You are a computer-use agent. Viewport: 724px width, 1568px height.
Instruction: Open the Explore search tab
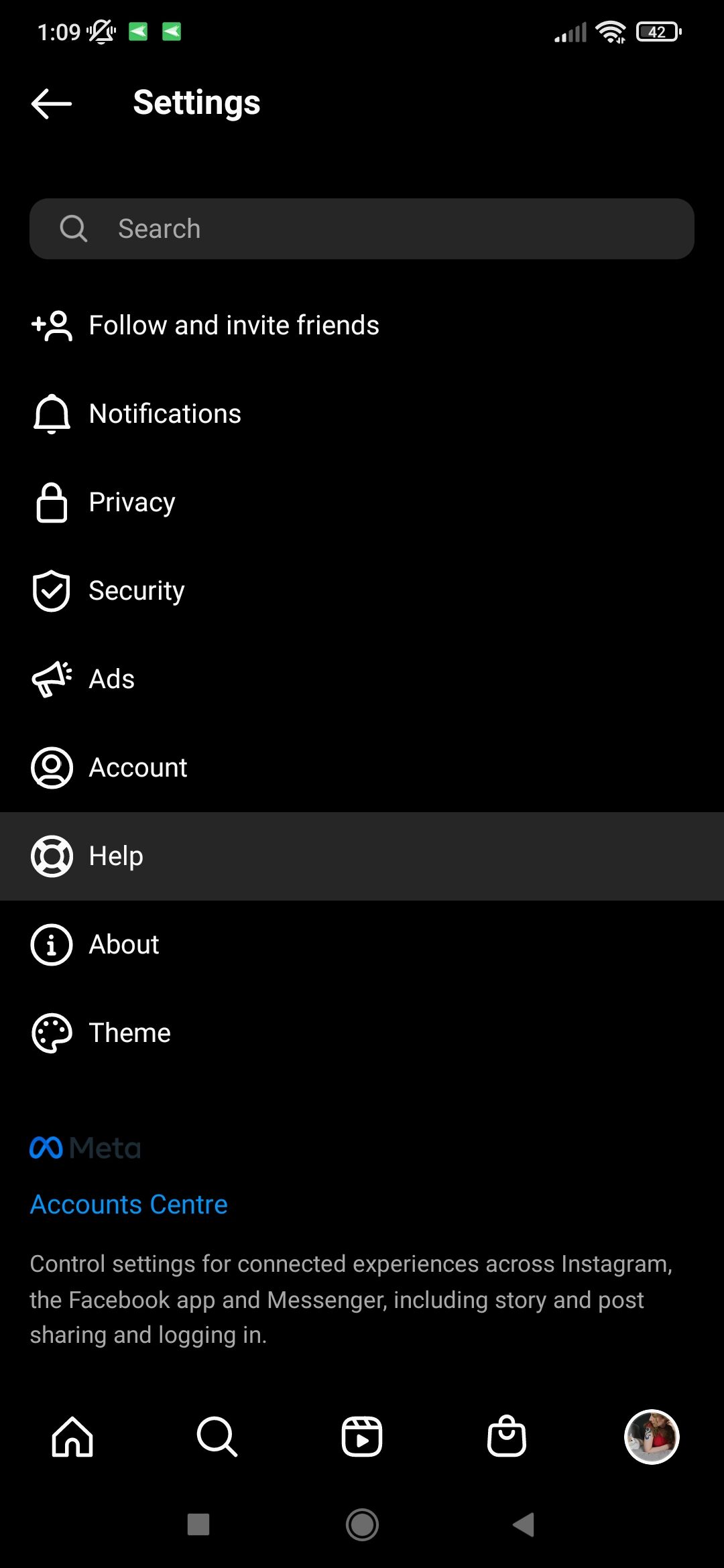point(217,1437)
